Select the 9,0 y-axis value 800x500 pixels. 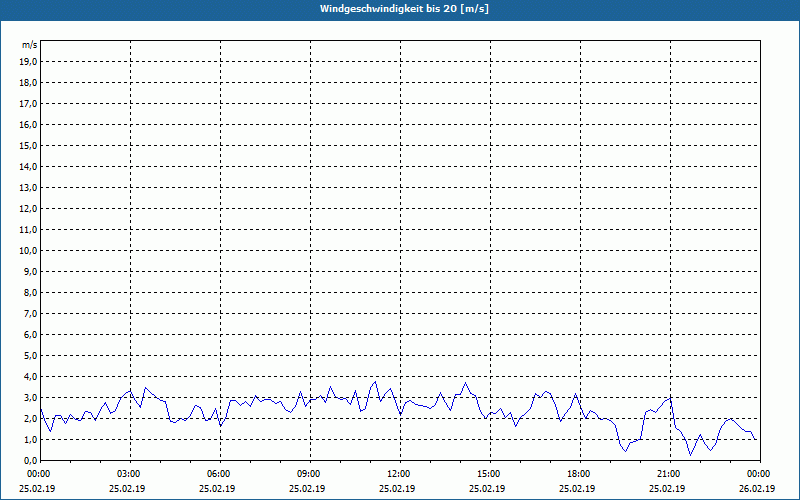pyautogui.click(x=30, y=271)
